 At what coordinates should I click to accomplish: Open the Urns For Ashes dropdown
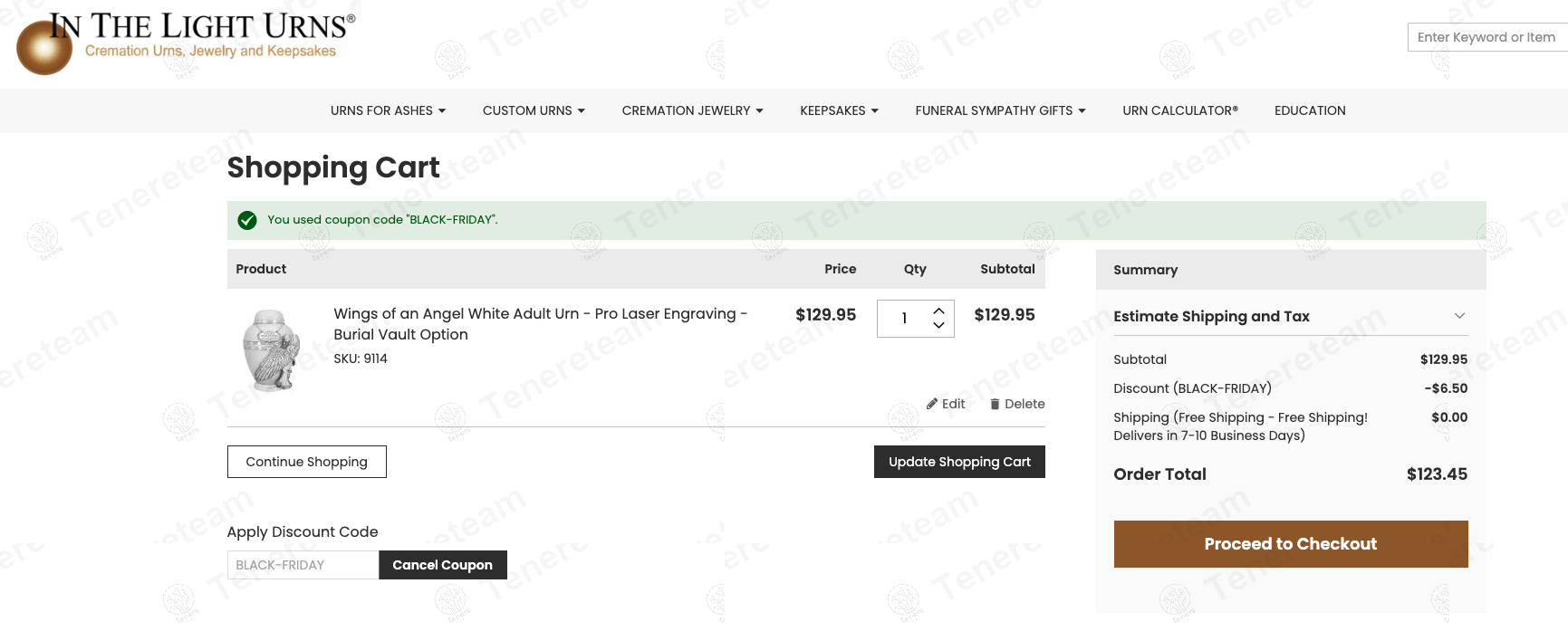(x=388, y=110)
